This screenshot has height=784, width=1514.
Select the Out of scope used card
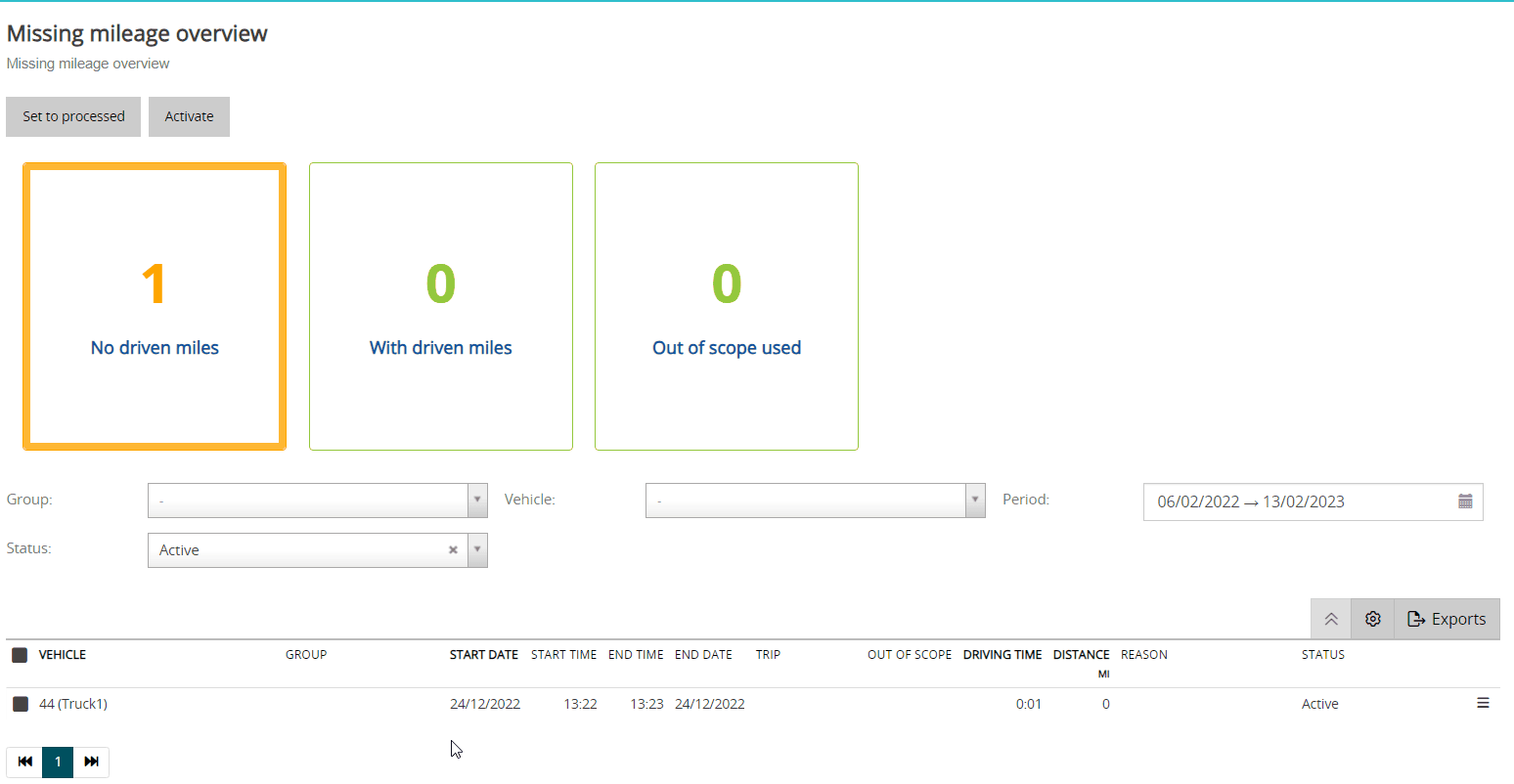click(x=727, y=306)
